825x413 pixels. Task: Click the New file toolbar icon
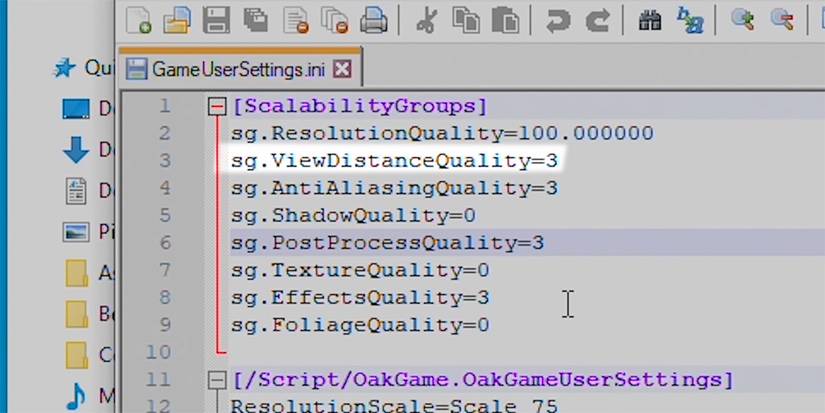(x=139, y=19)
